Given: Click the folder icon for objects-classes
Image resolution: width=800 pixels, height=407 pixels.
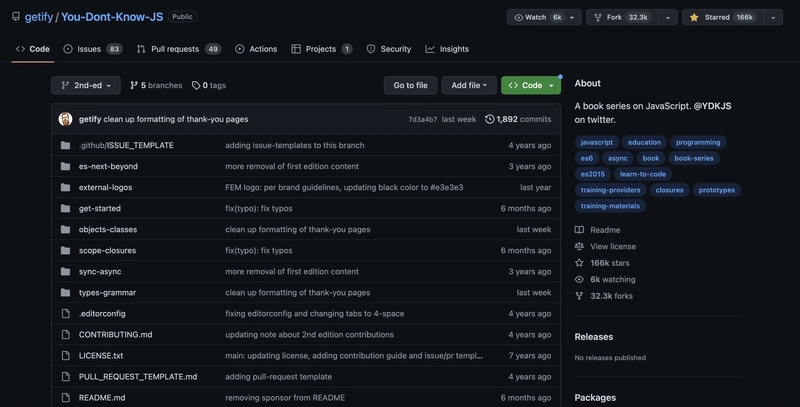Looking at the screenshot, I should click(65, 230).
